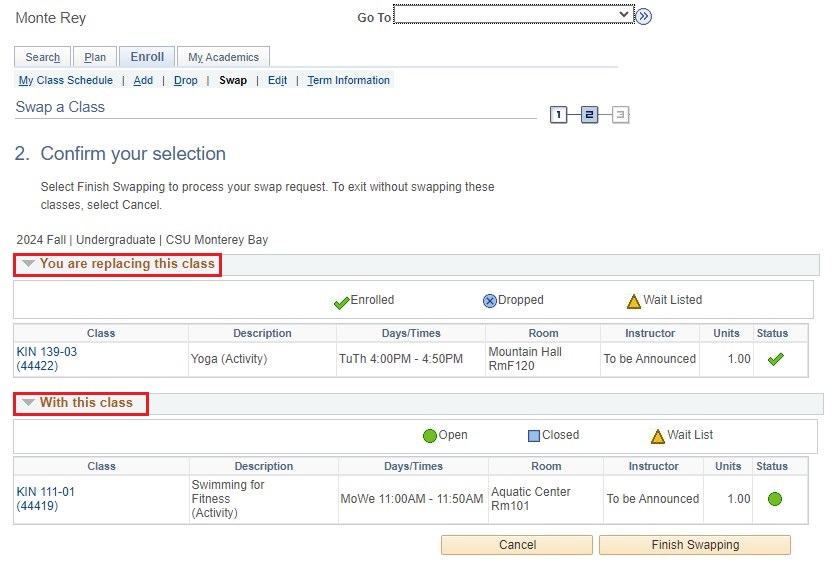The image size is (833, 571).
Task: Open the Term Information link
Action: coord(348,81)
